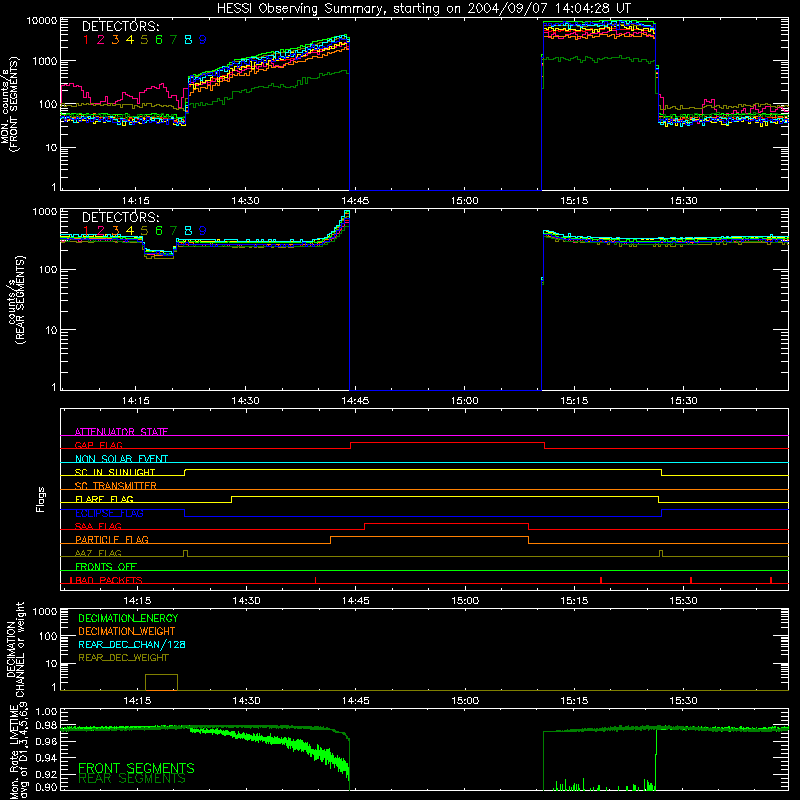Click the DECIMATION_ENERGY legend entry

coord(128,618)
